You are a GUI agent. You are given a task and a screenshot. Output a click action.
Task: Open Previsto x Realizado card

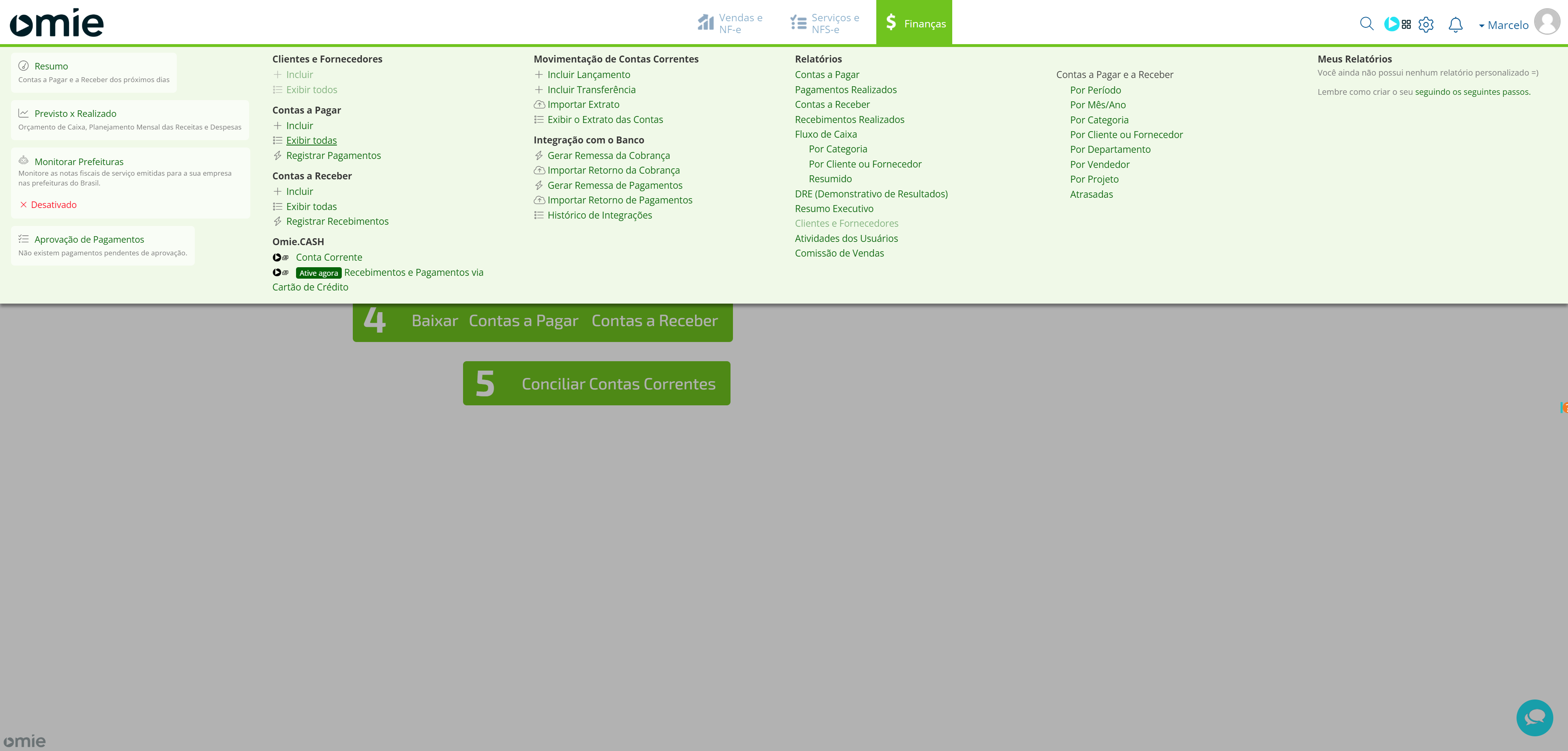[x=130, y=120]
